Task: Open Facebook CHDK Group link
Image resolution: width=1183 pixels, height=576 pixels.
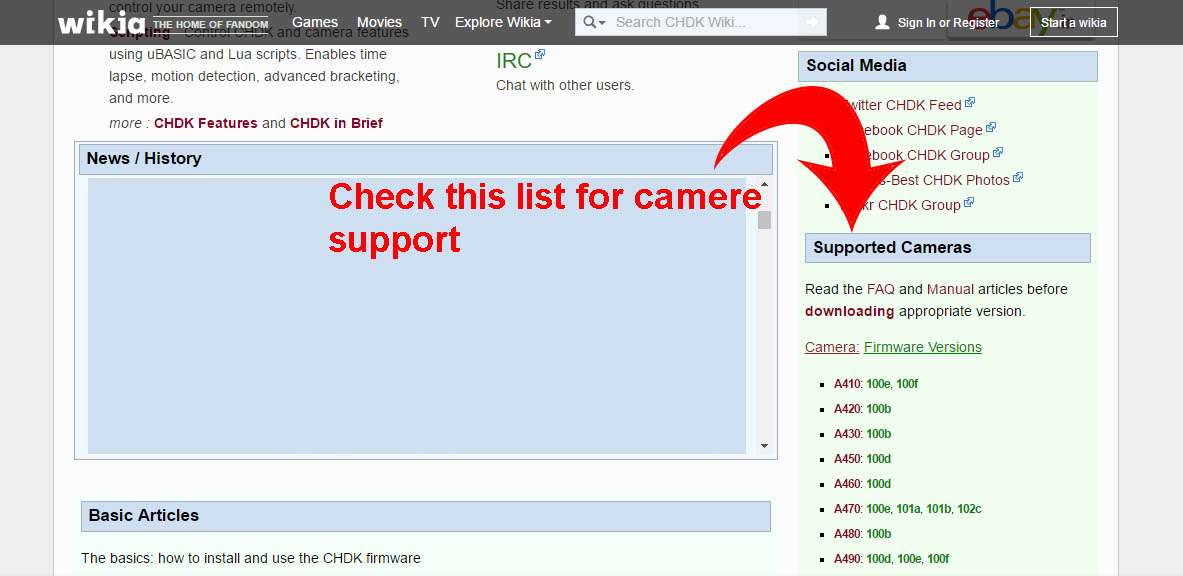Action: click(x=914, y=155)
